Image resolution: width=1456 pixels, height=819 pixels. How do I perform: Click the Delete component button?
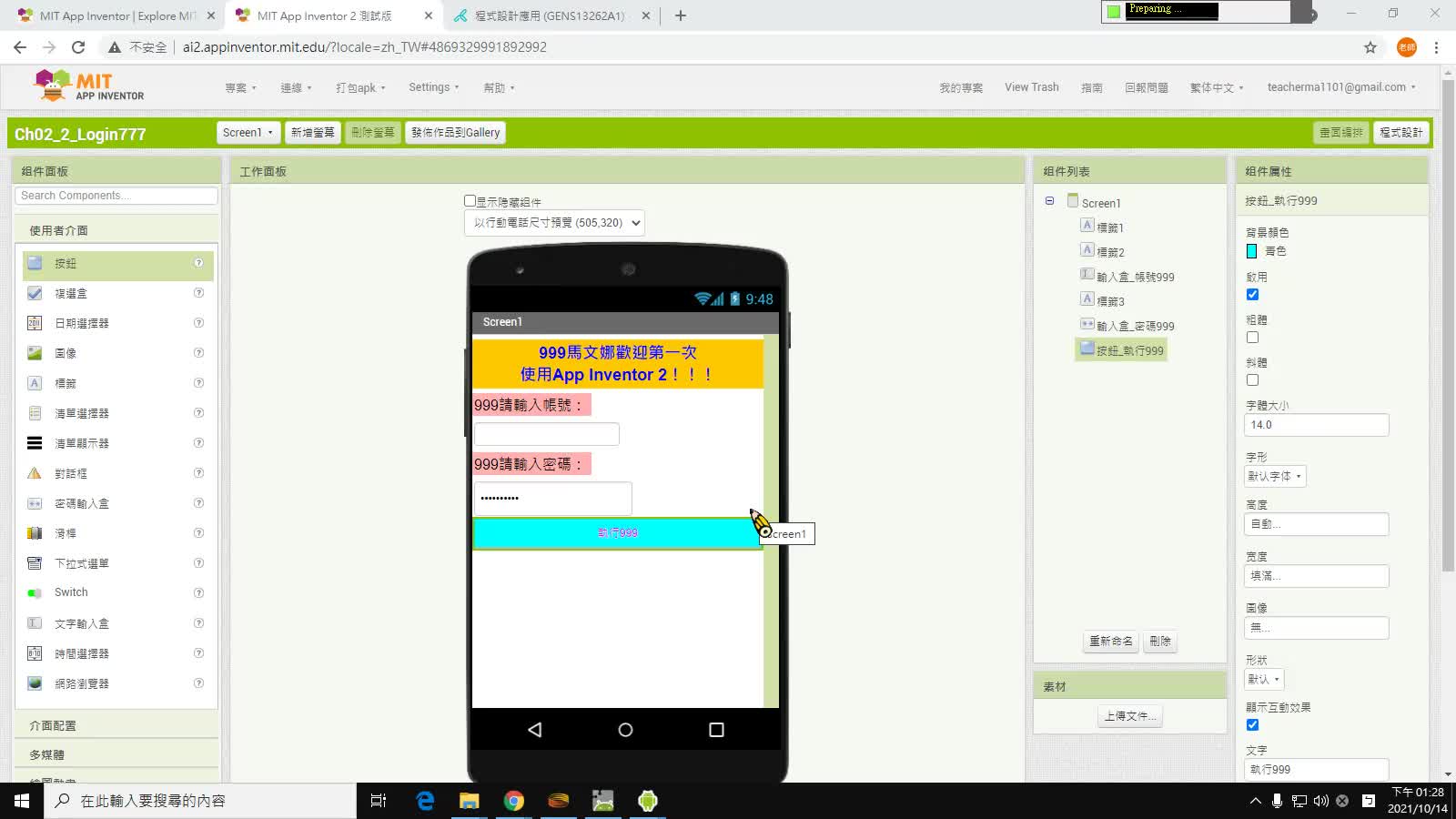[1160, 641]
